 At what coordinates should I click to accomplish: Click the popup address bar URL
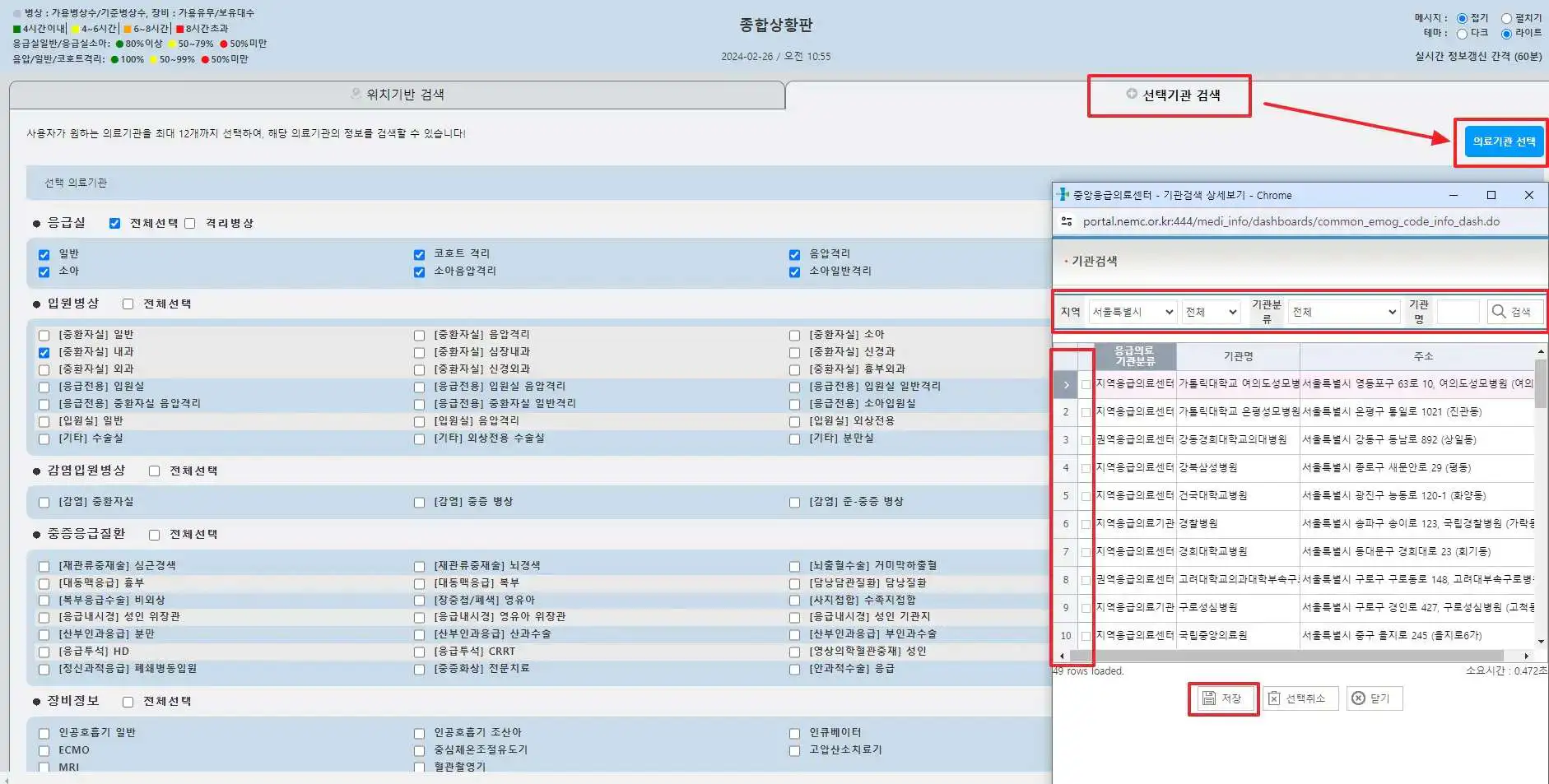[x=1291, y=221]
